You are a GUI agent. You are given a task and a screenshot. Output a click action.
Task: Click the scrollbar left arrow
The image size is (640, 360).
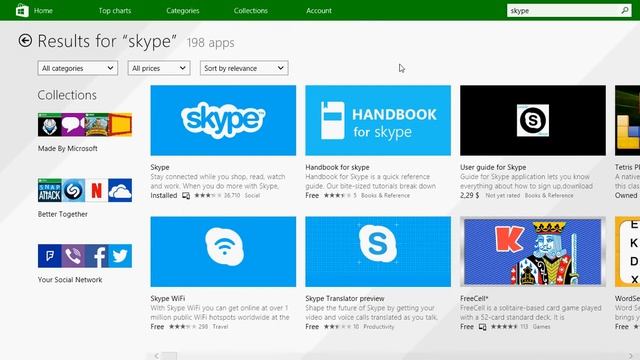(x=157, y=356)
